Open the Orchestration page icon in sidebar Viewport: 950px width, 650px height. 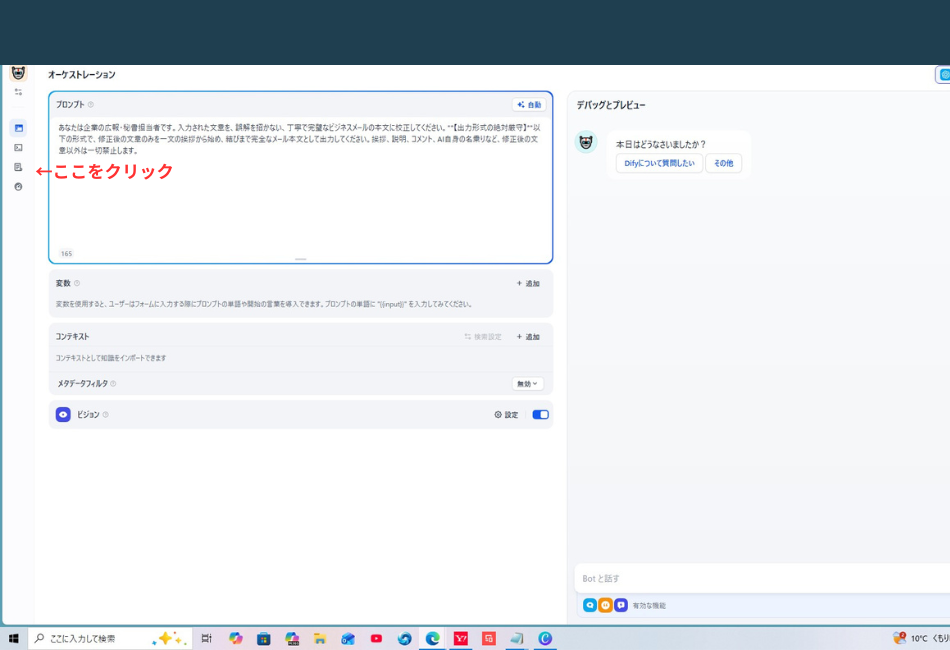pyautogui.click(x=18, y=128)
